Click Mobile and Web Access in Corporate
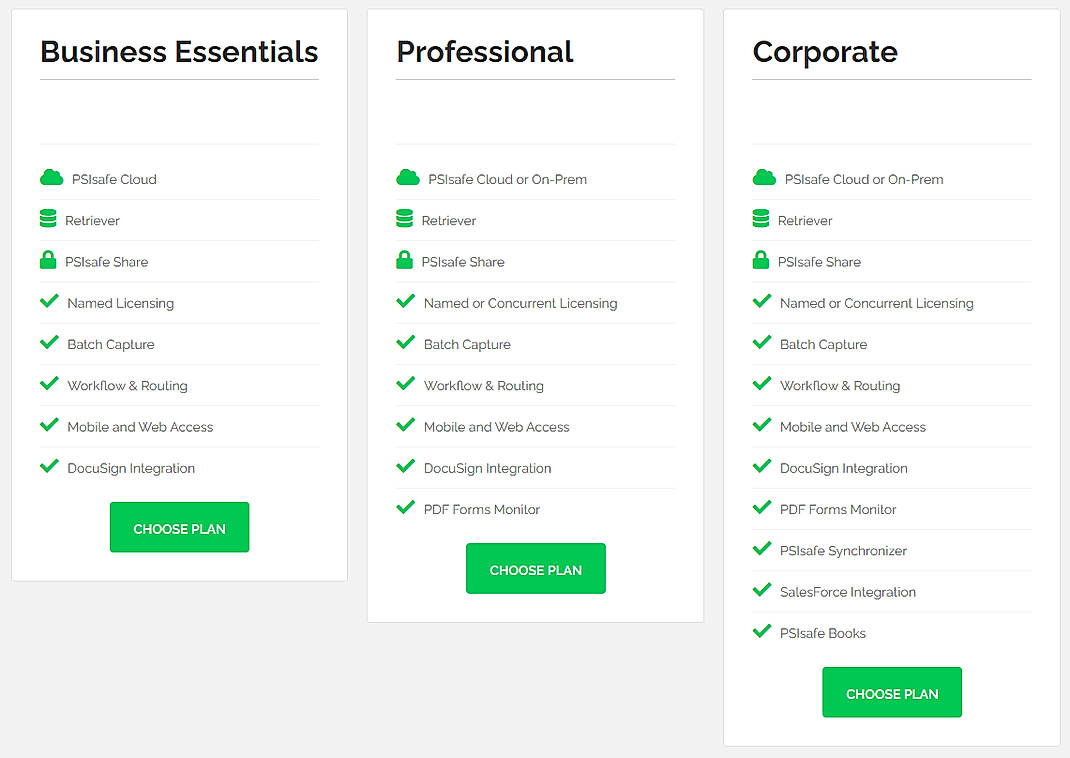The image size is (1070, 758). pyautogui.click(x=853, y=426)
